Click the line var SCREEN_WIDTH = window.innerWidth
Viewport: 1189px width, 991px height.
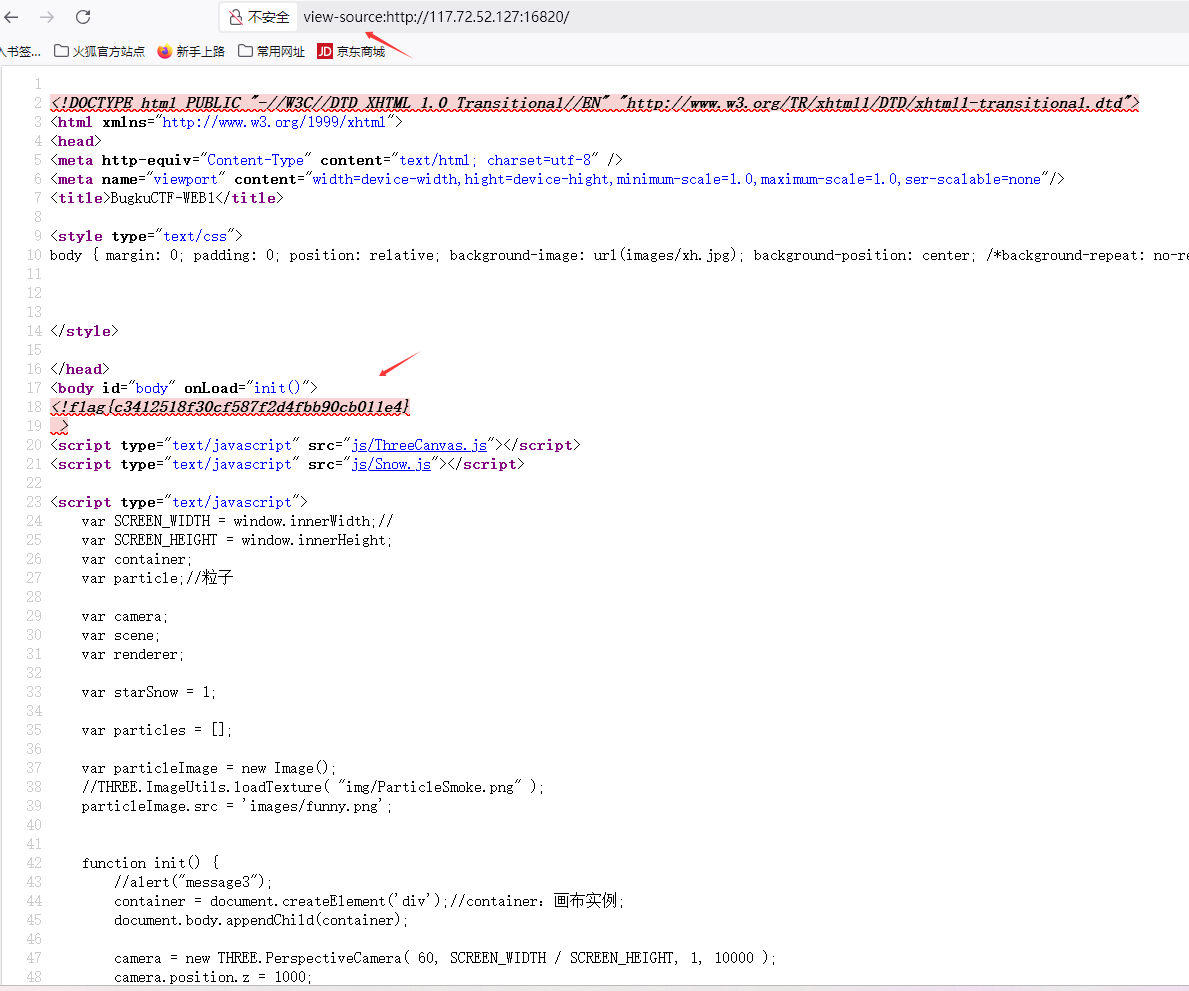click(237, 521)
